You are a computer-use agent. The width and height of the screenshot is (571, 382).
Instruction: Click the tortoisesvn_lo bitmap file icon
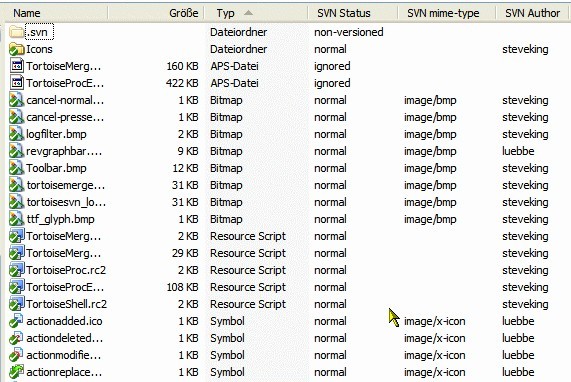[x=16, y=202]
